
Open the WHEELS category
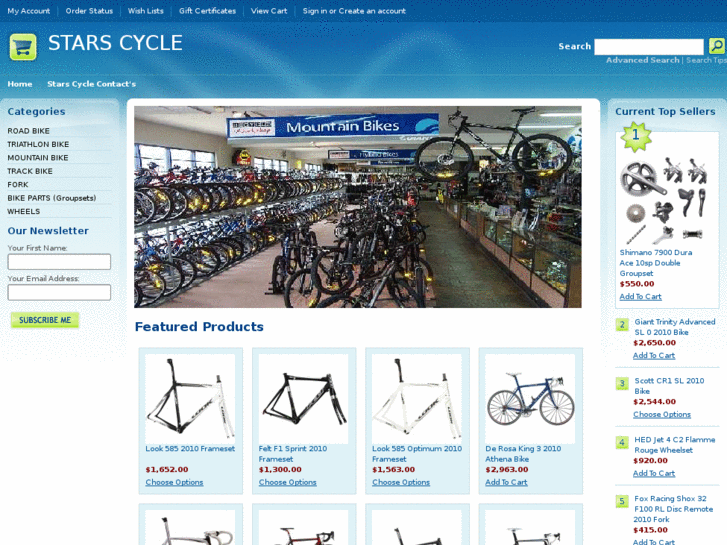[x=24, y=212]
